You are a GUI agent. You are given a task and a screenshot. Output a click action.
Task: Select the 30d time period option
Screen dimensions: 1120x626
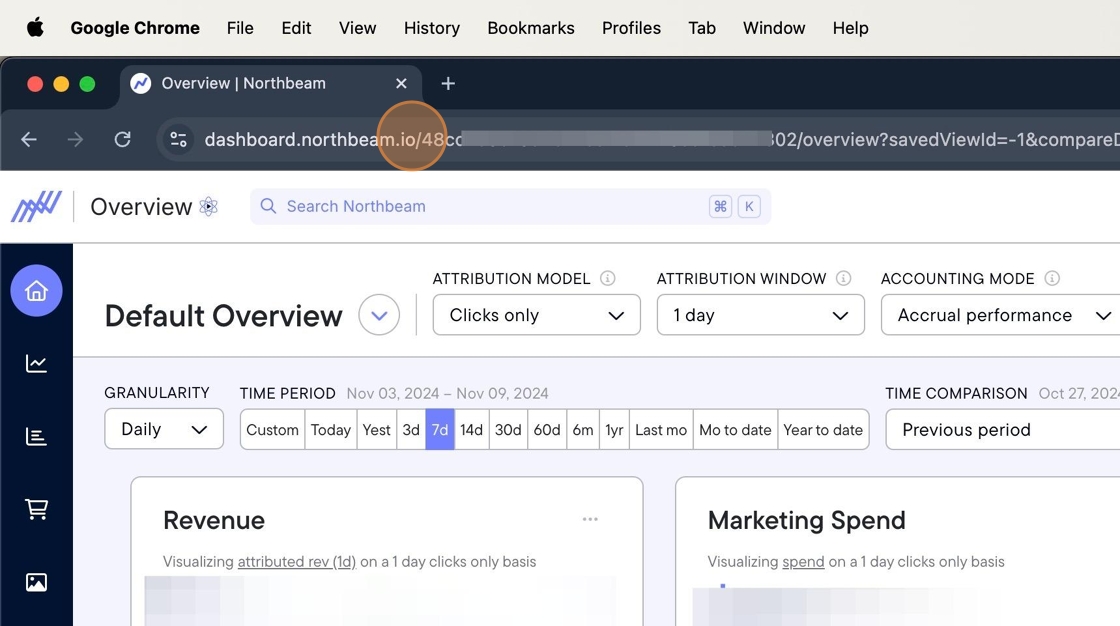point(508,430)
